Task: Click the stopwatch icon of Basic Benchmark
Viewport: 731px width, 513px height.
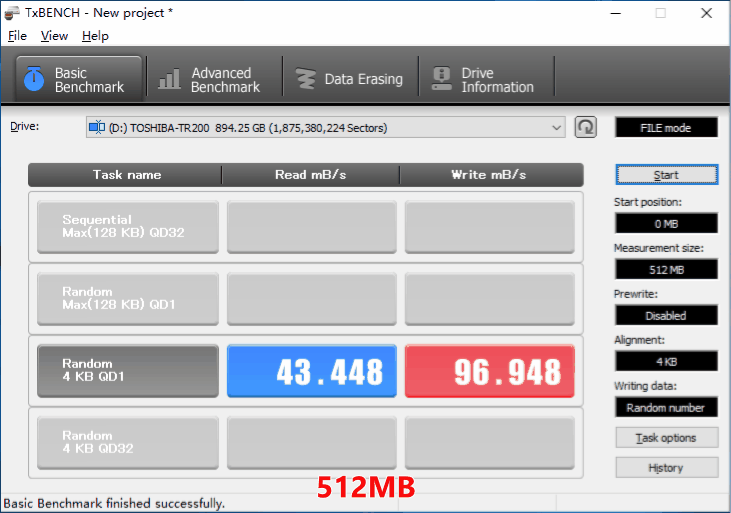Action: pos(34,79)
